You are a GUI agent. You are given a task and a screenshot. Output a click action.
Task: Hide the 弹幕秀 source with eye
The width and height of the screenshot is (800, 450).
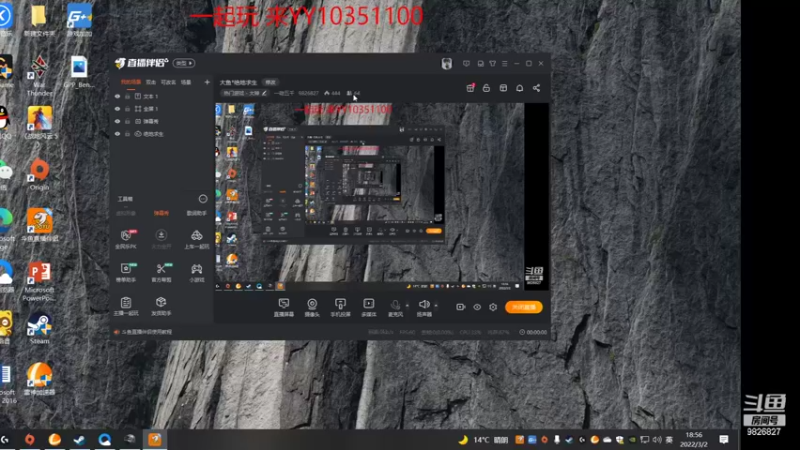(117, 121)
